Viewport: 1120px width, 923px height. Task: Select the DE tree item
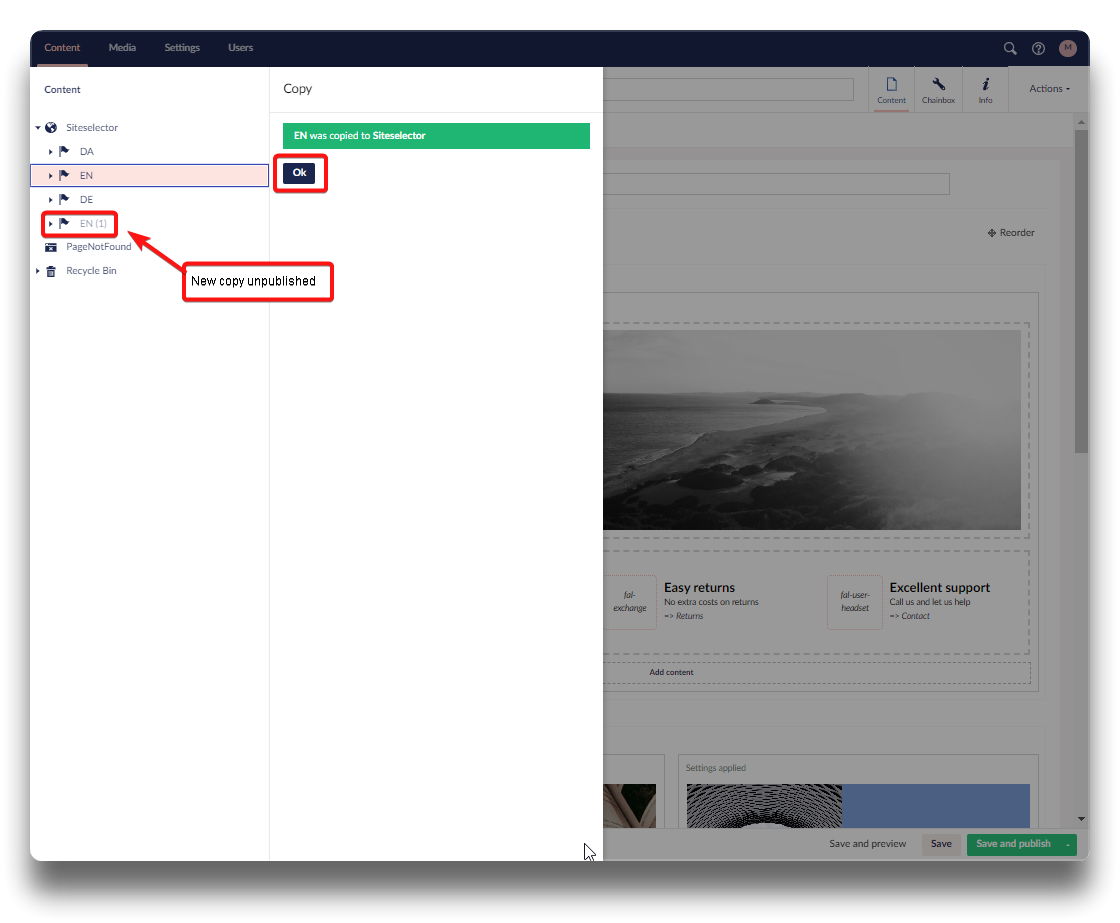point(86,199)
